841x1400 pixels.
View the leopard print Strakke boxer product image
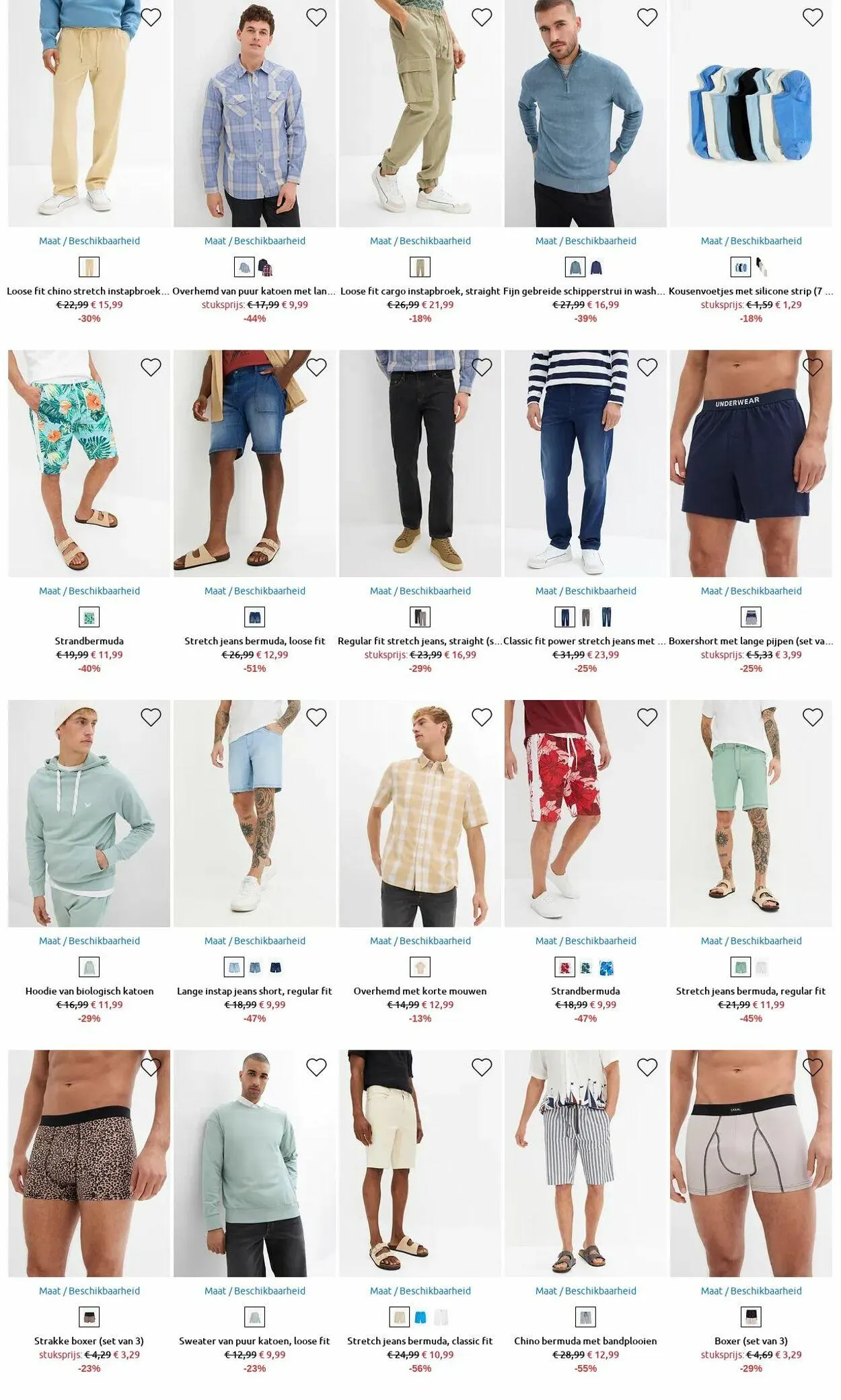89,1163
